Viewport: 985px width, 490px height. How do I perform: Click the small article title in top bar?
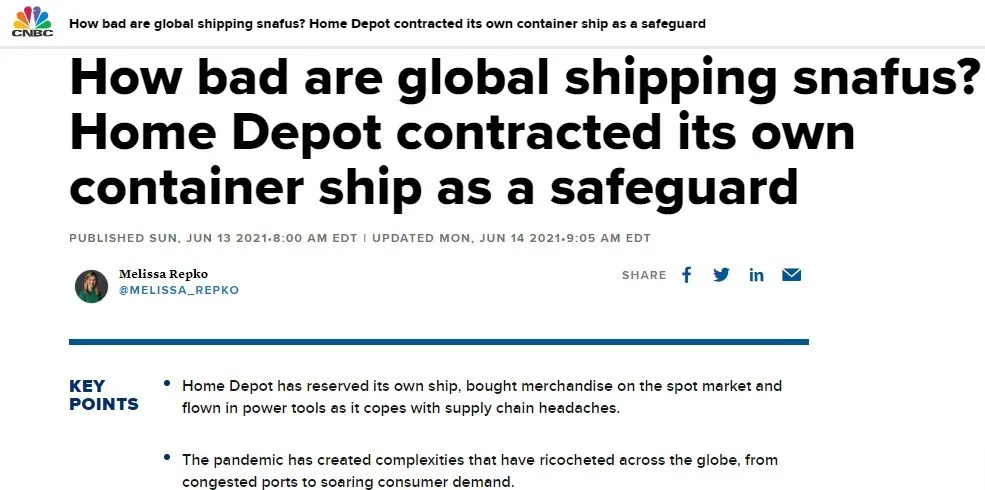(387, 23)
